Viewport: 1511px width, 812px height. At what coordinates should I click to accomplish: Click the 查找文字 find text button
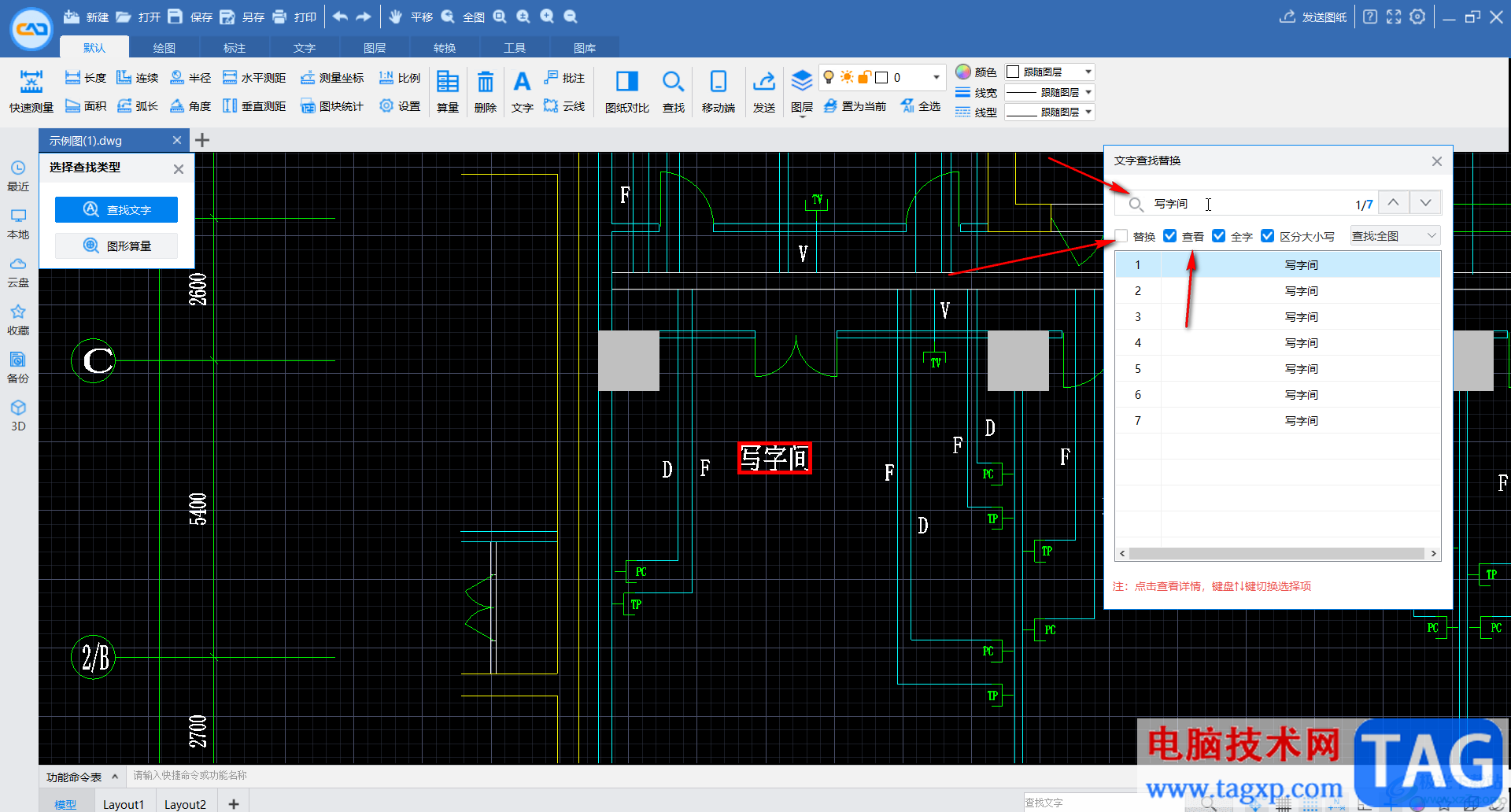pyautogui.click(x=116, y=210)
